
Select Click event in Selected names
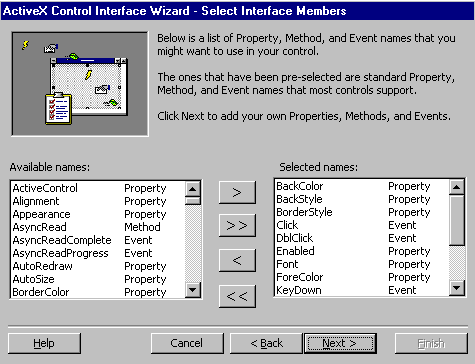tap(362, 225)
